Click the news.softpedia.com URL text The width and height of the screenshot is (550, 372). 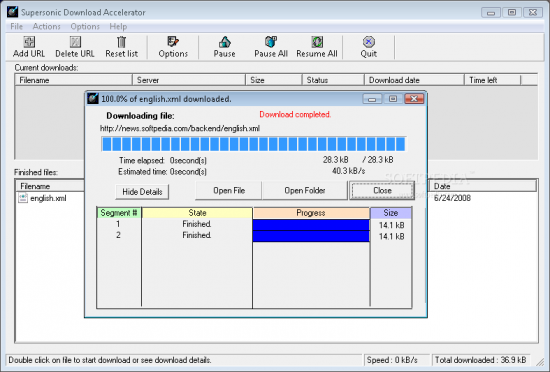180,128
